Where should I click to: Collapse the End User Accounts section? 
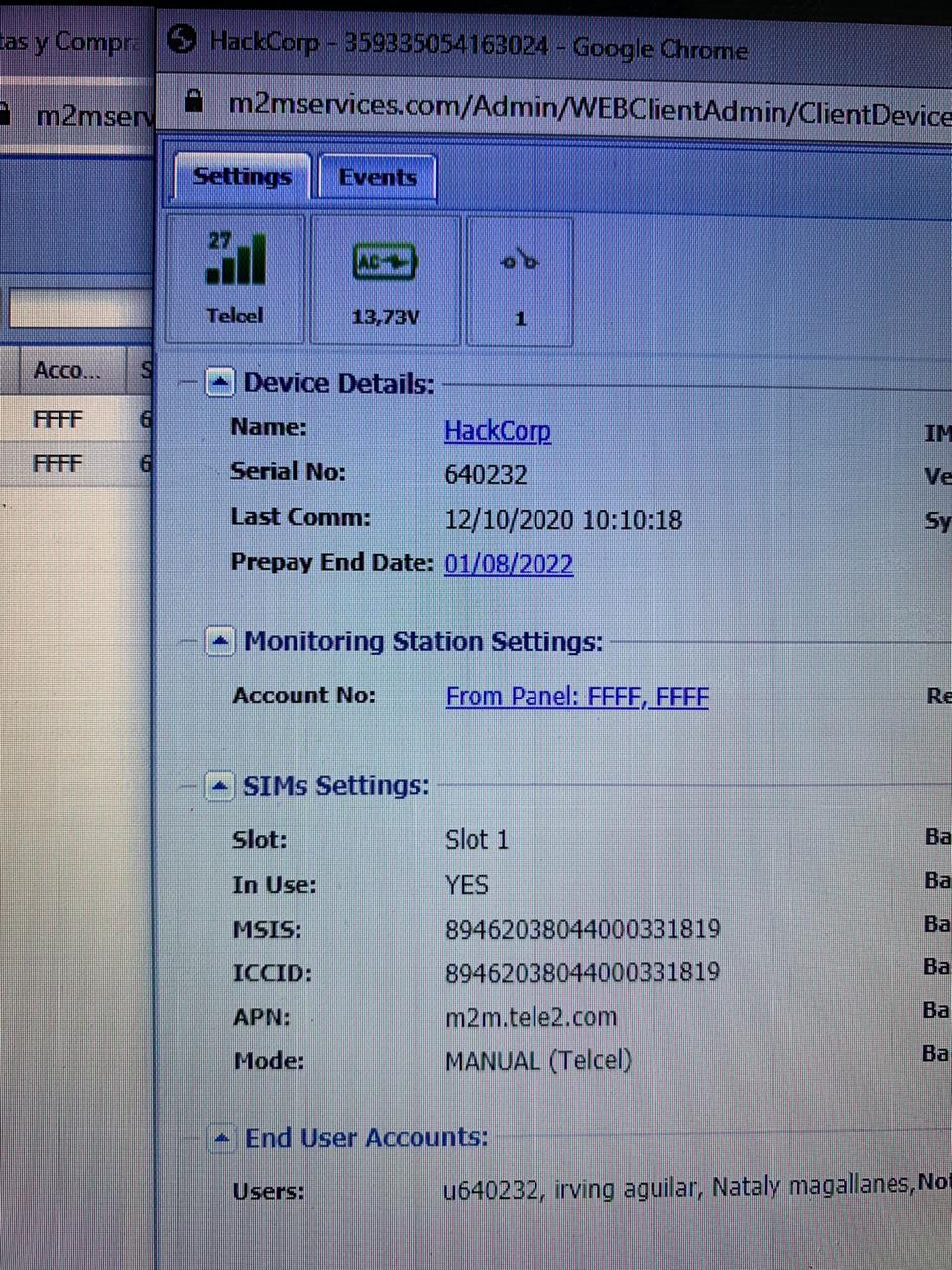[222, 1137]
